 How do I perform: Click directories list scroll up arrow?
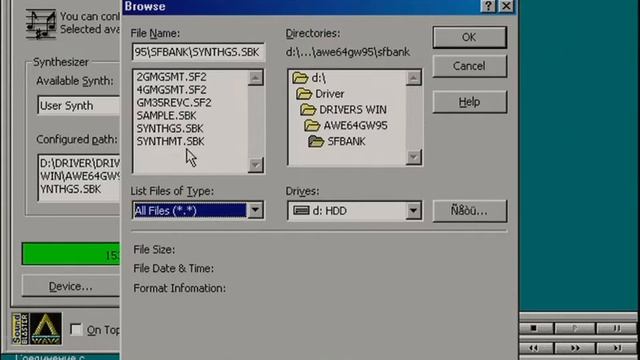(x=413, y=78)
